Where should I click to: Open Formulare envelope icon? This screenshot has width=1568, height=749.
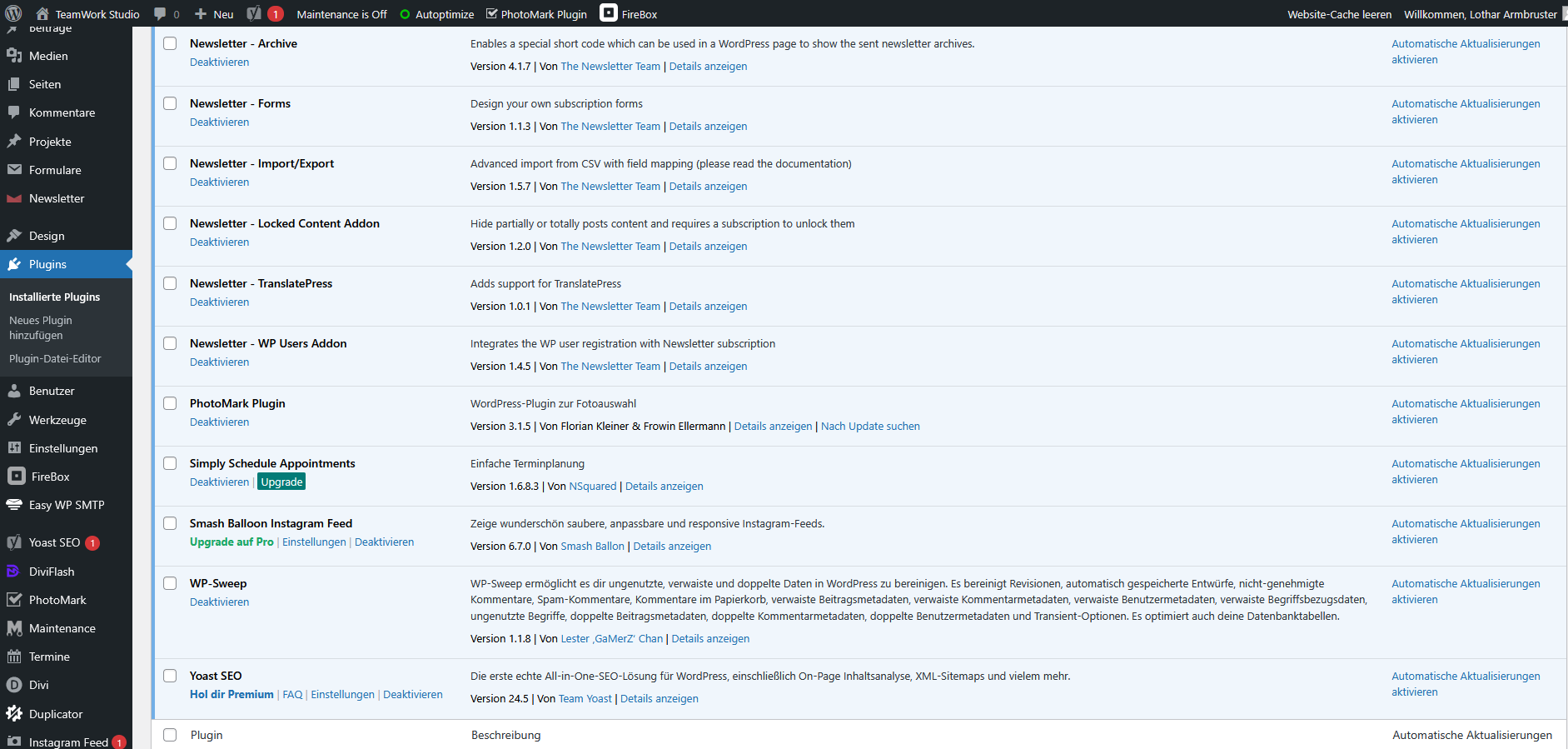pyautogui.click(x=14, y=170)
